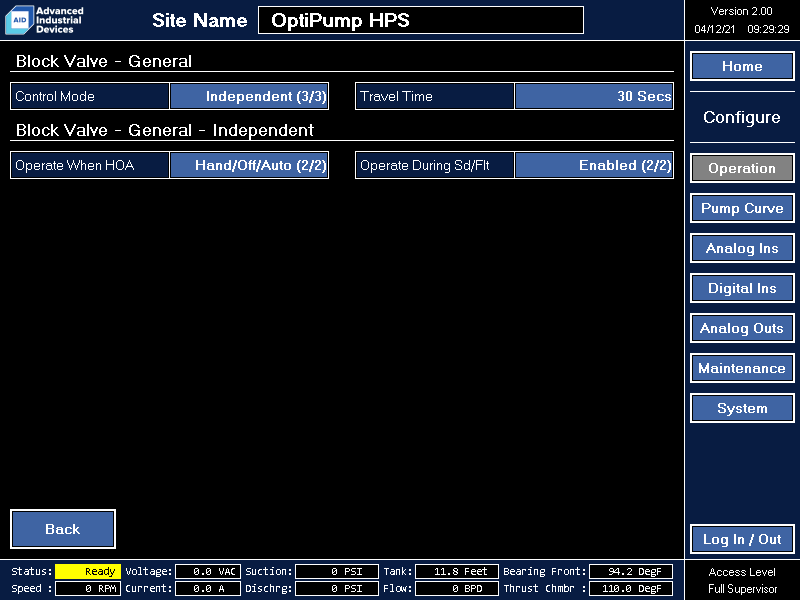The width and height of the screenshot is (800, 600).
Task: Open the Control Mode Independent (3/3) selector
Action: click(x=249, y=96)
